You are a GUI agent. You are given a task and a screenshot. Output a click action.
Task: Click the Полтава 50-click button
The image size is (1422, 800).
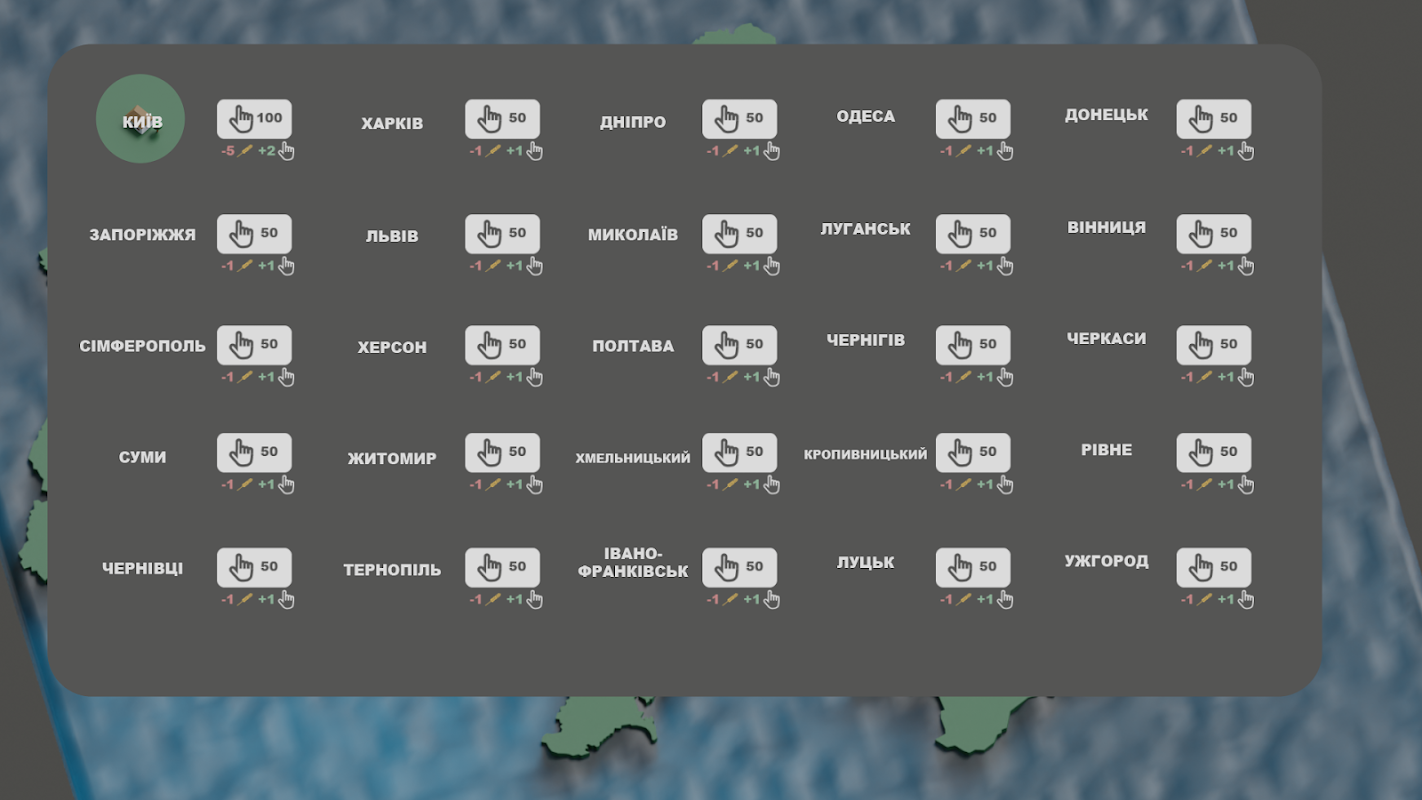point(739,345)
